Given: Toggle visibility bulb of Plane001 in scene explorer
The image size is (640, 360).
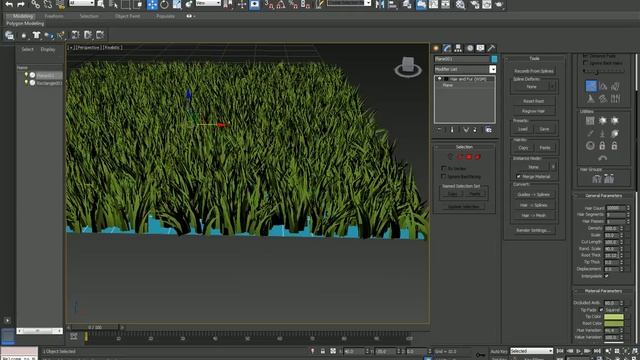Looking at the screenshot, I should click(x=27, y=75).
